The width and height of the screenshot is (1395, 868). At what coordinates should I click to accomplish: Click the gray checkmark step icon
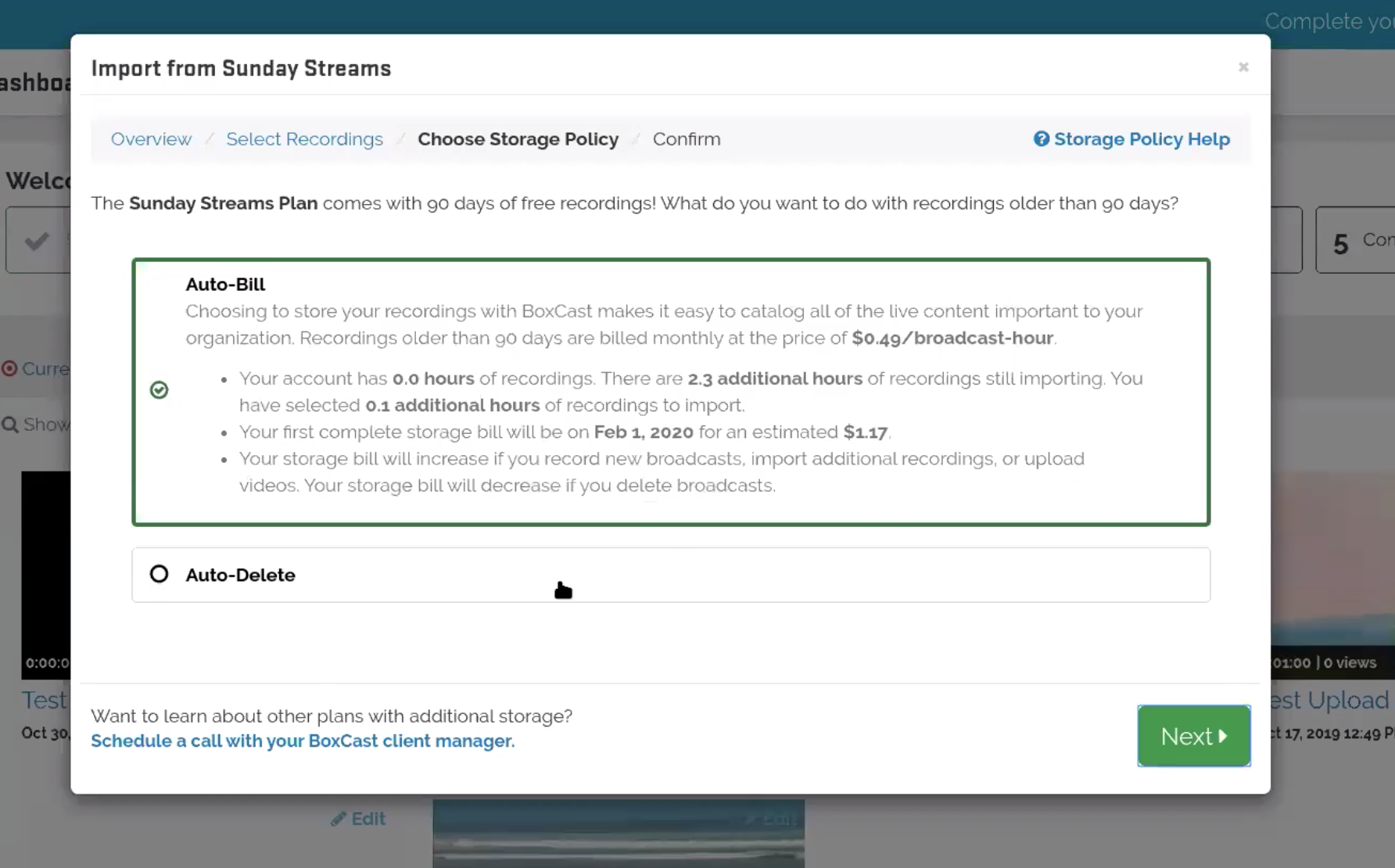click(37, 241)
